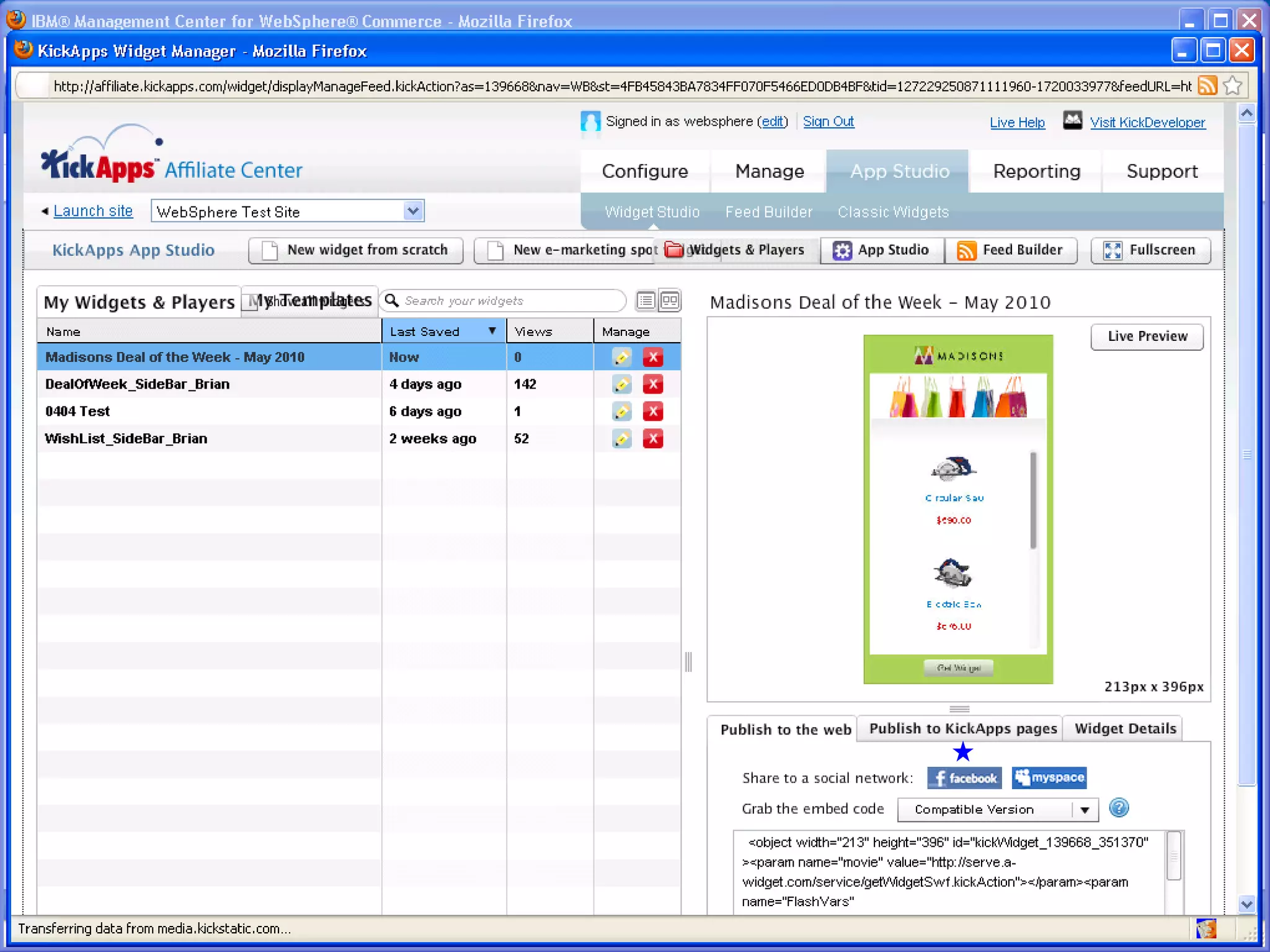Sort by the Last Saved column arrow
Image resolution: width=1270 pixels, height=952 pixels.
(x=492, y=331)
